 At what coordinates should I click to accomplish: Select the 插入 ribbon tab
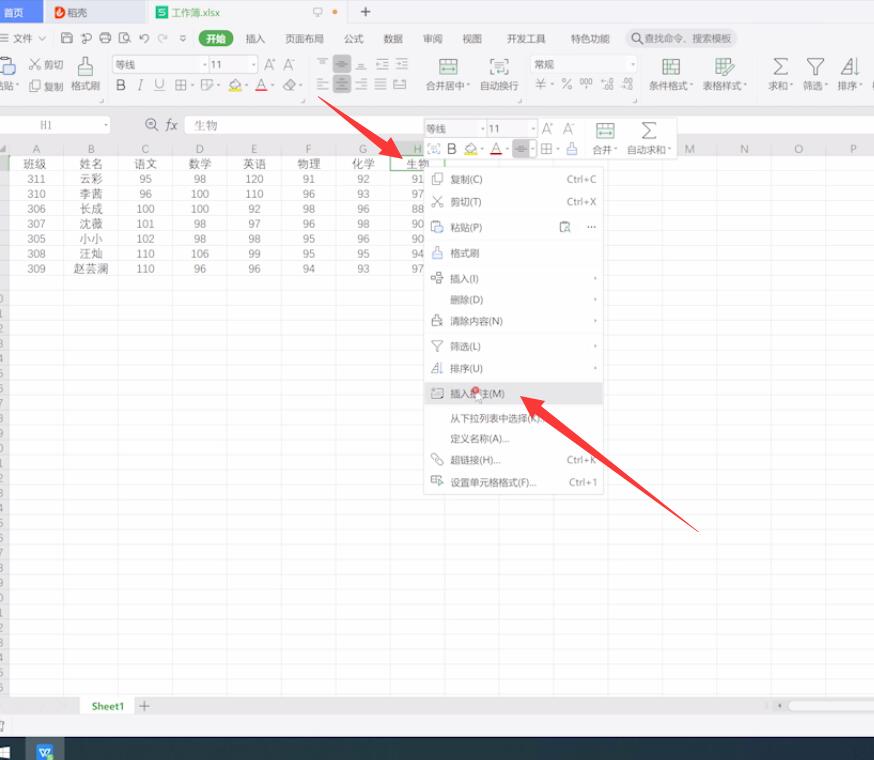coord(255,38)
